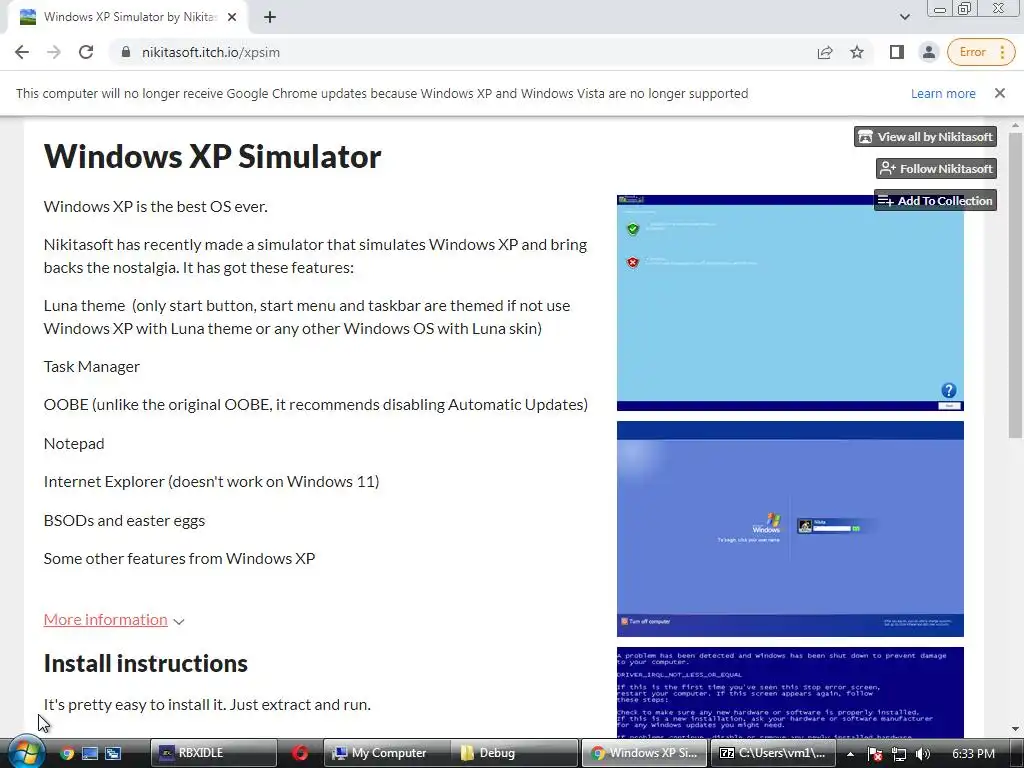Launch Chrome from quick launch
This screenshot has height=768, width=1024.
67,753
